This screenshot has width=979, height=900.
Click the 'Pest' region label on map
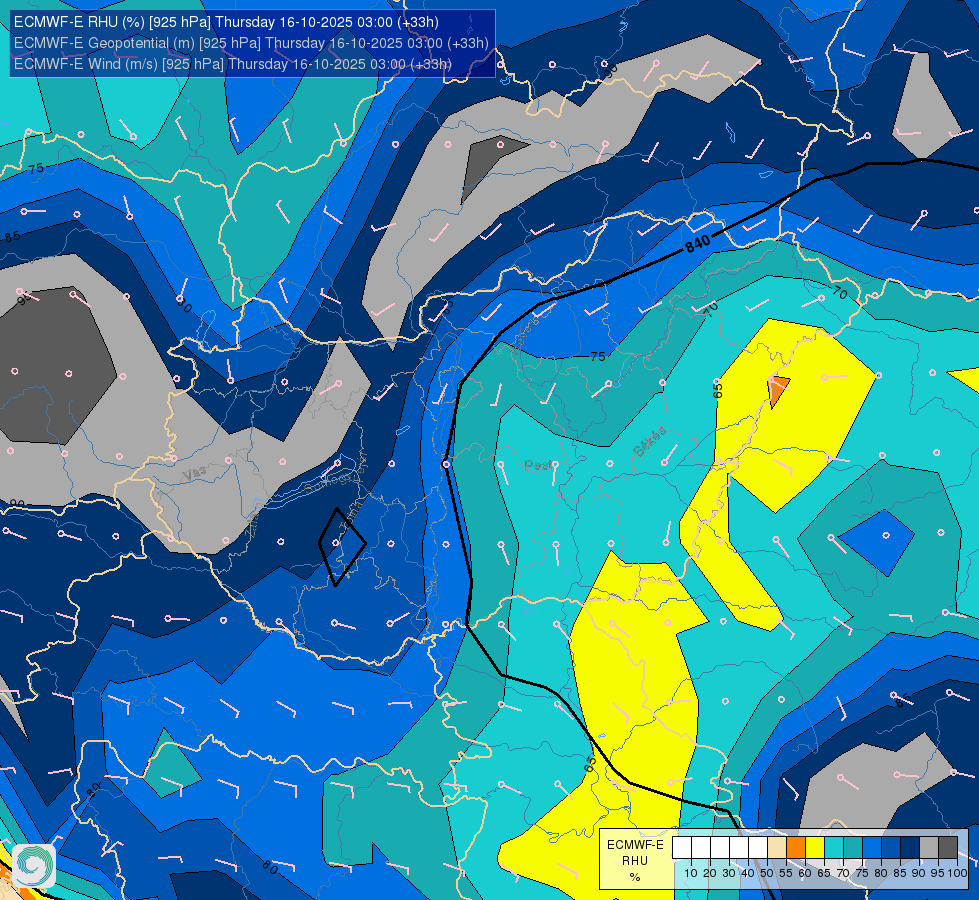click(x=538, y=465)
